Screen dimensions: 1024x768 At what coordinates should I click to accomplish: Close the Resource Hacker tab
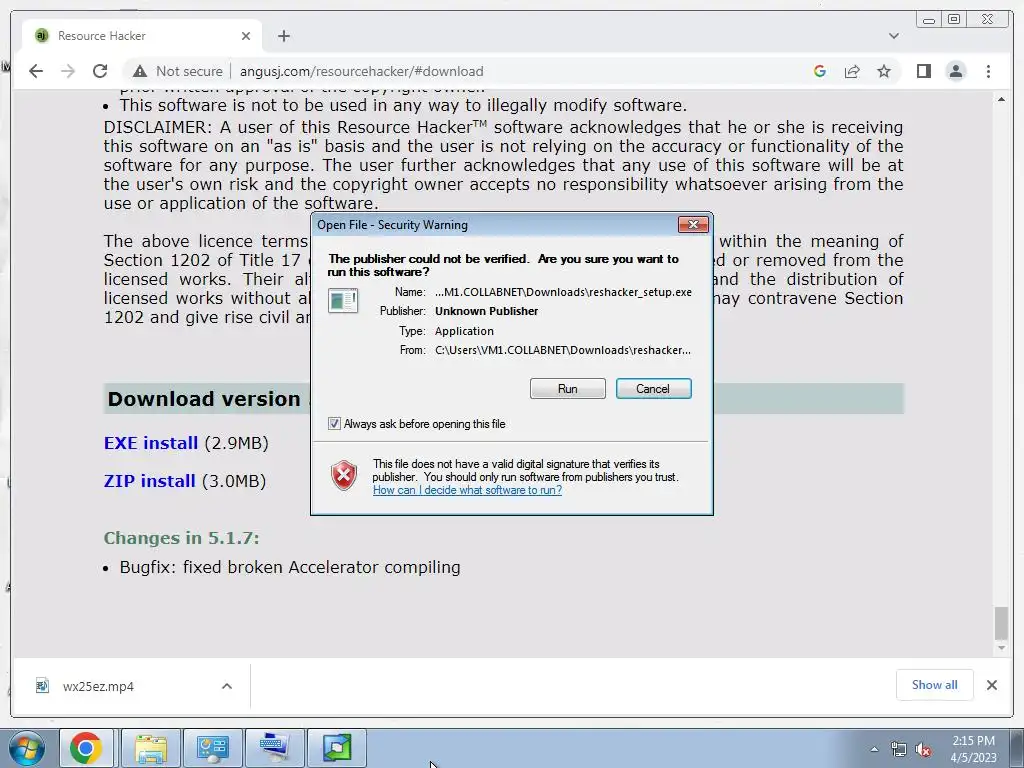tap(246, 36)
